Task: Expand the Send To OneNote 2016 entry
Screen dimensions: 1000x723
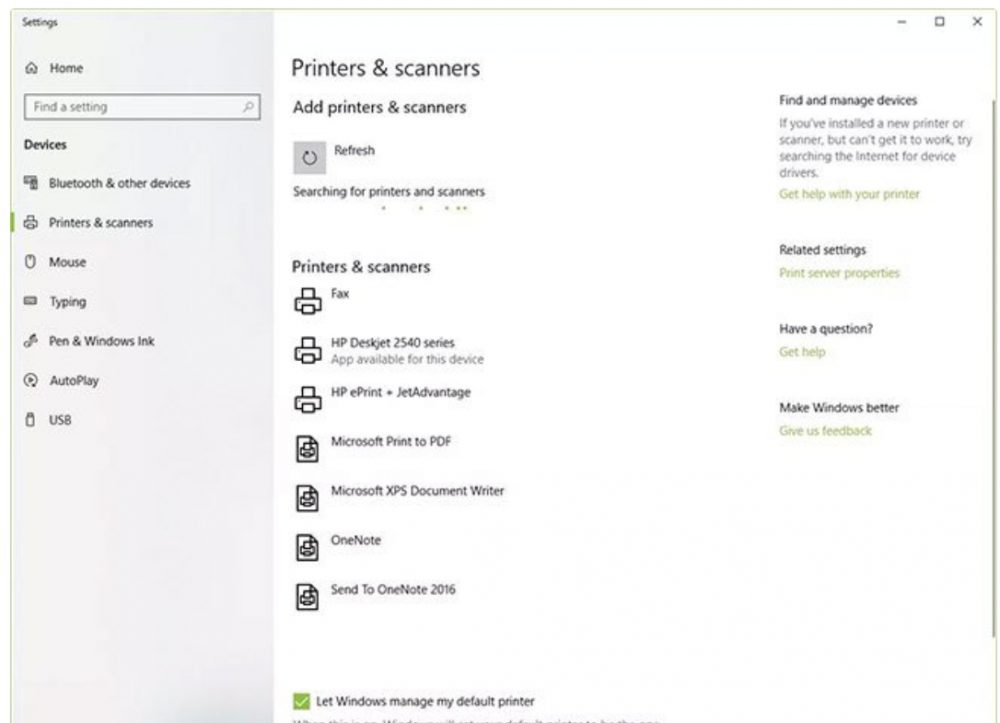Action: (395, 589)
